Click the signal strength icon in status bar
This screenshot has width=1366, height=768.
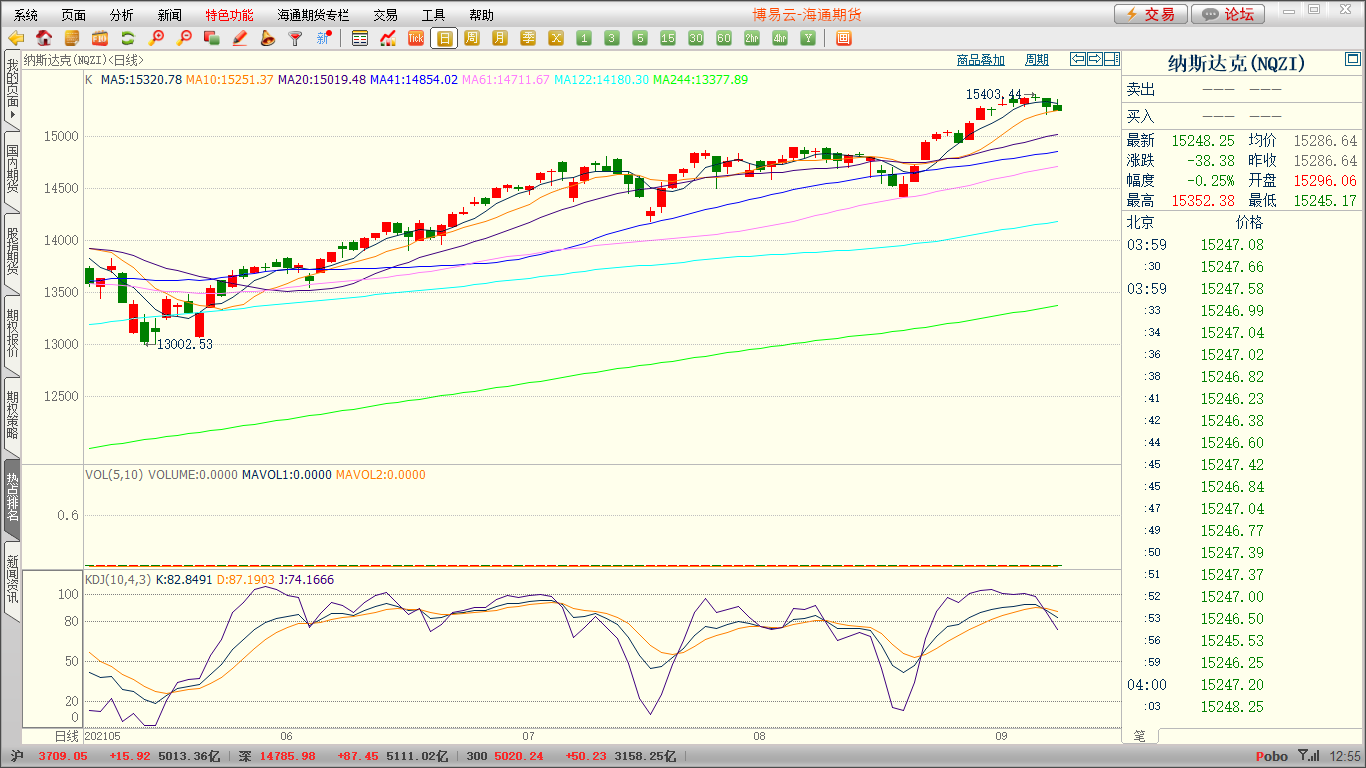pyautogui.click(x=1308, y=756)
